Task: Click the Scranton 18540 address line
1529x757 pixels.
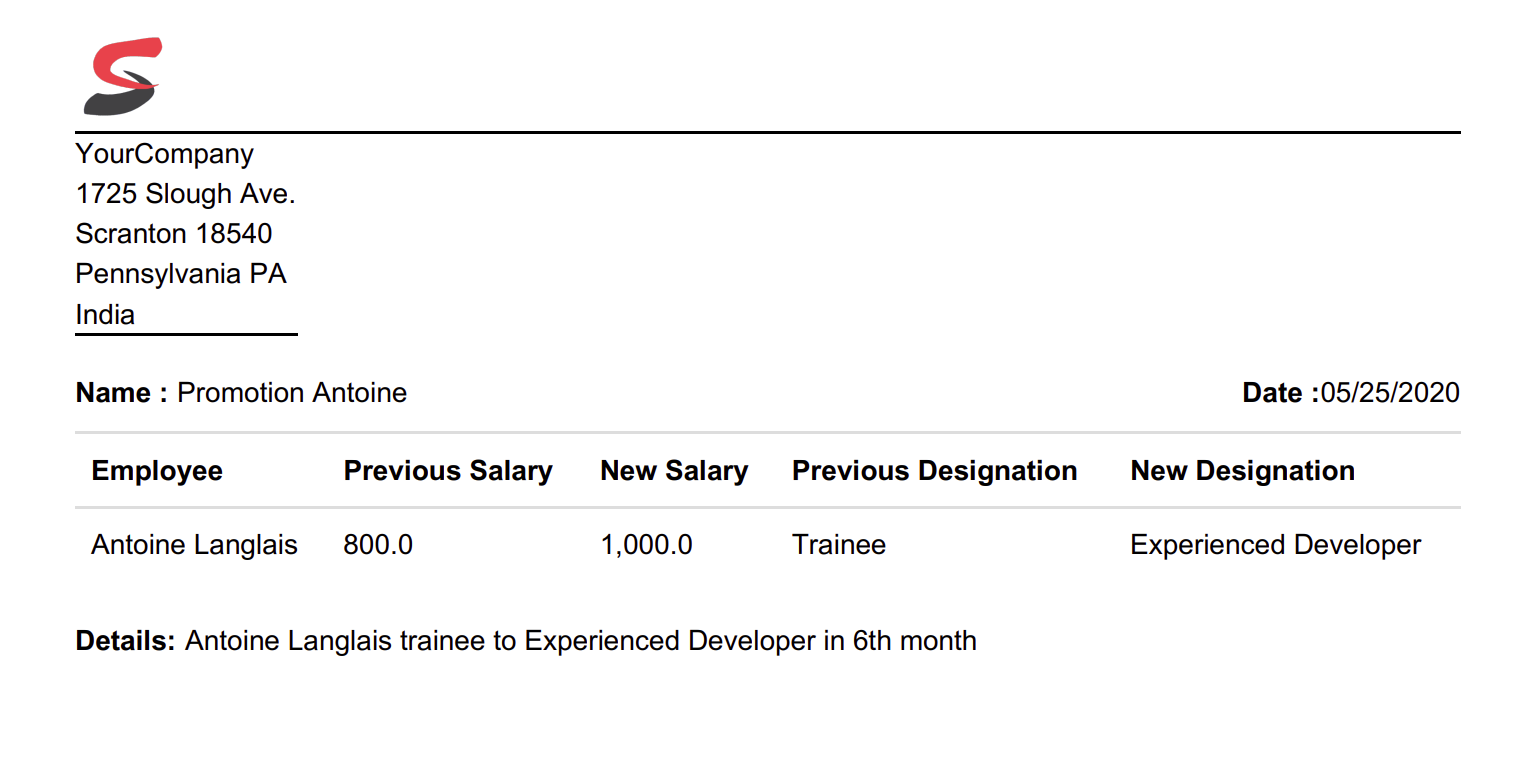Action: pyautogui.click(x=174, y=234)
